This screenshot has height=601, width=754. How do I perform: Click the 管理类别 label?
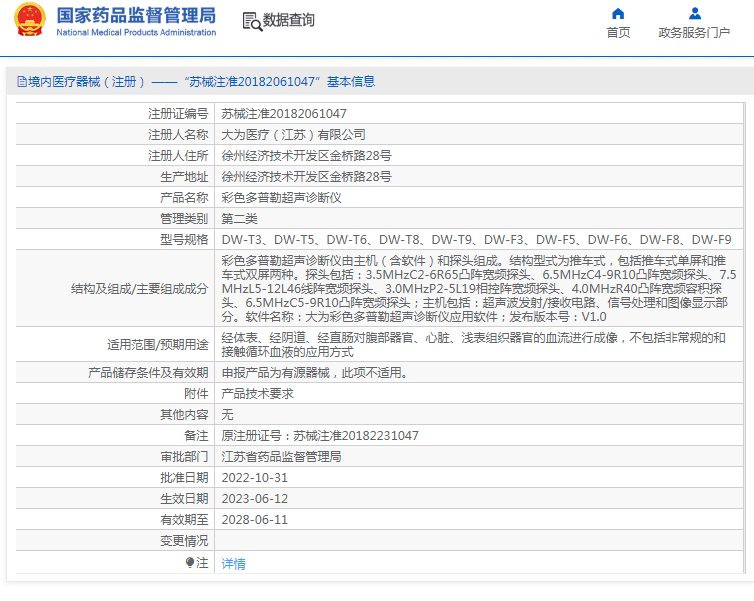[184, 219]
